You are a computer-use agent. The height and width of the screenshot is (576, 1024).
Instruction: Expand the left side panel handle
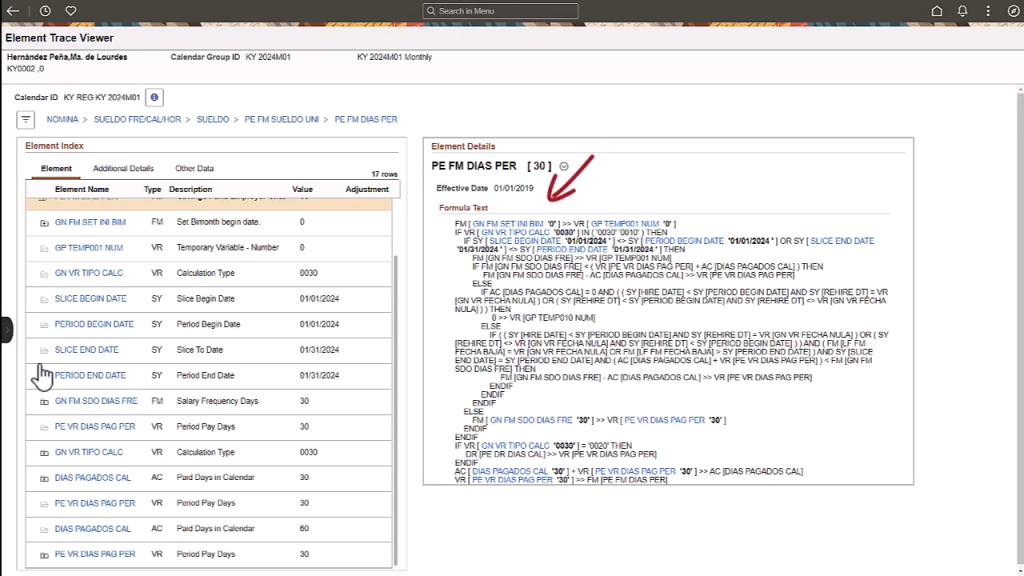point(6,329)
